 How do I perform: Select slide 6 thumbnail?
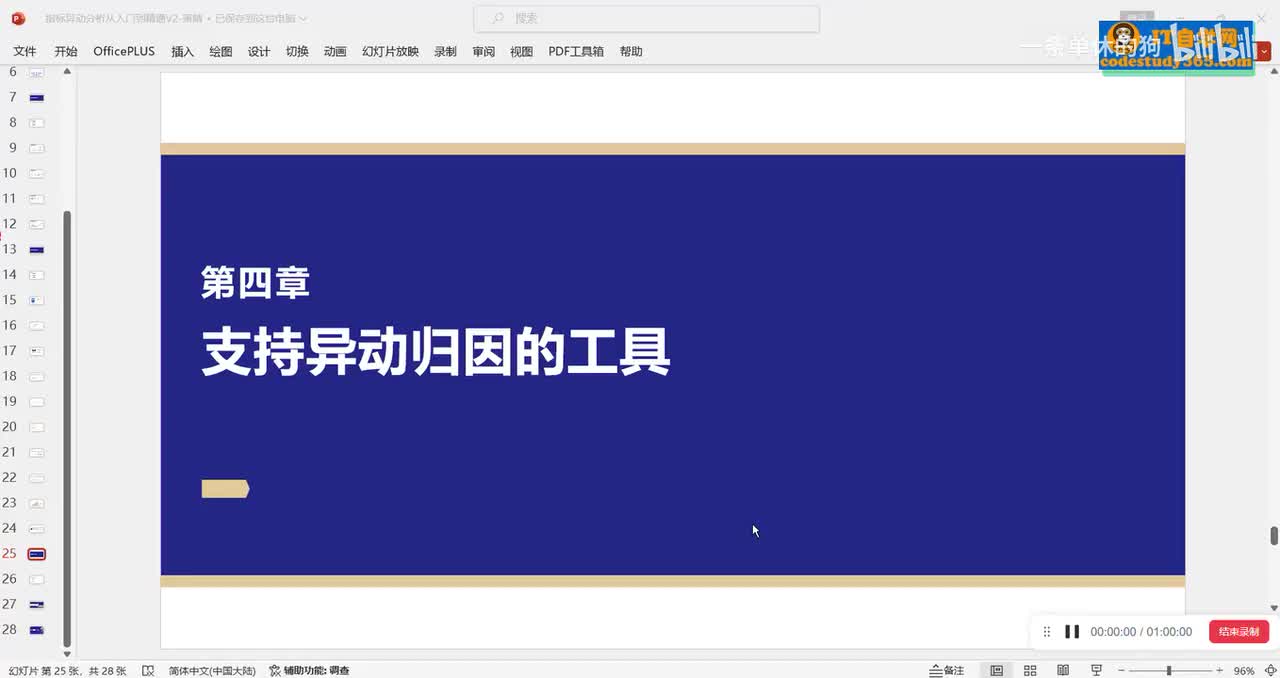tap(36, 72)
